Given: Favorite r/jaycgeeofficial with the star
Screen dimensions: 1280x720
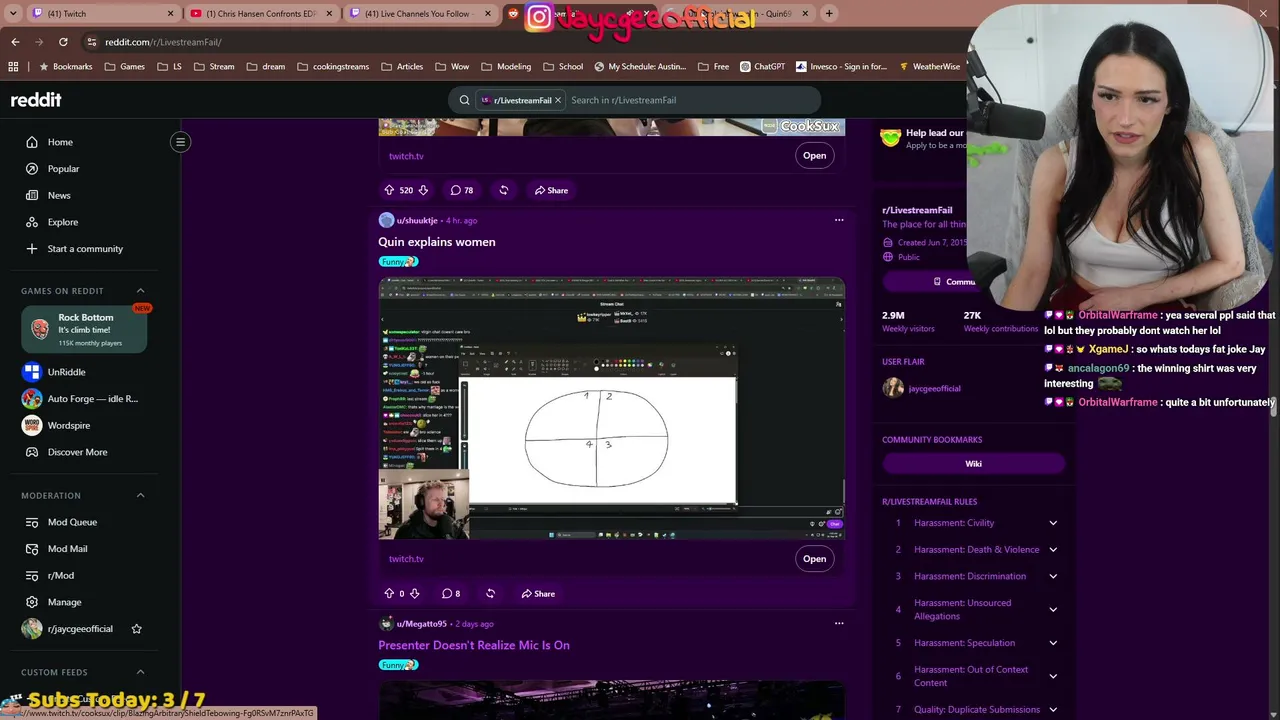Looking at the screenshot, I should point(137,629).
